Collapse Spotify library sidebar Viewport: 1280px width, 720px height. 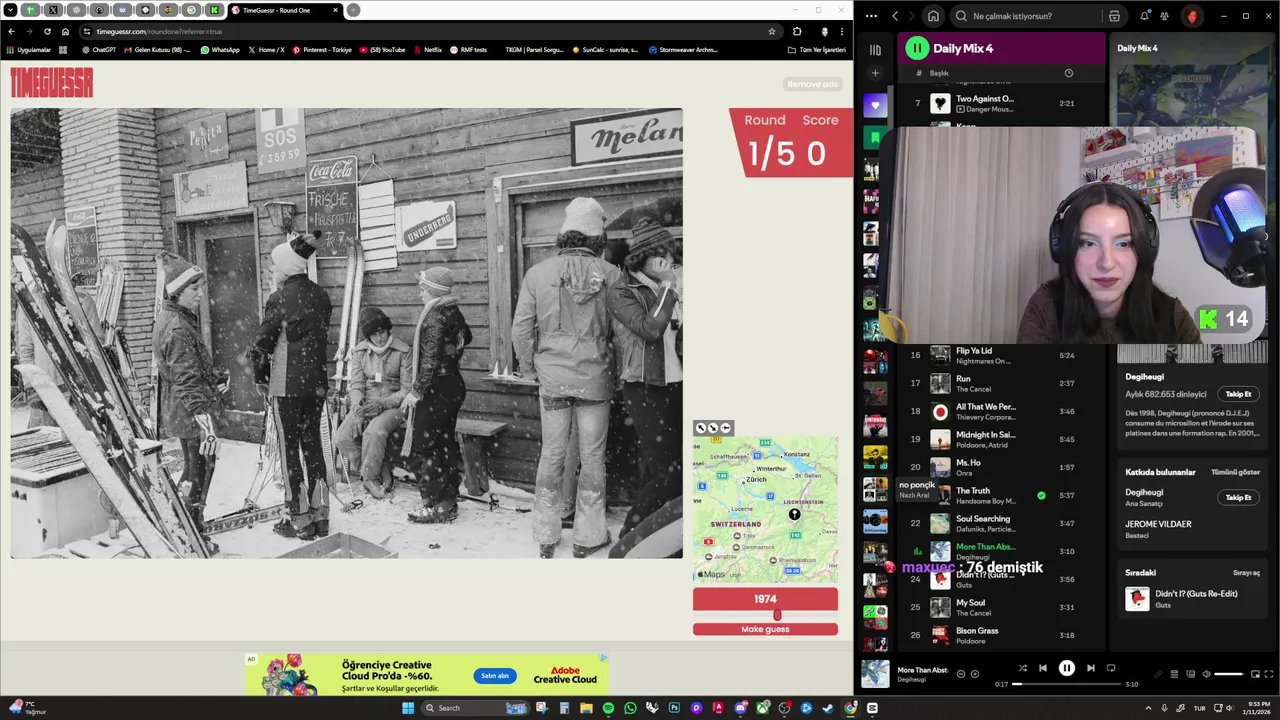[875, 49]
